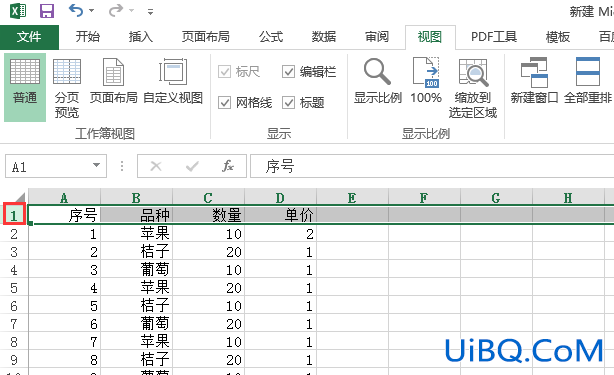Select the 视图 tab

430,37
